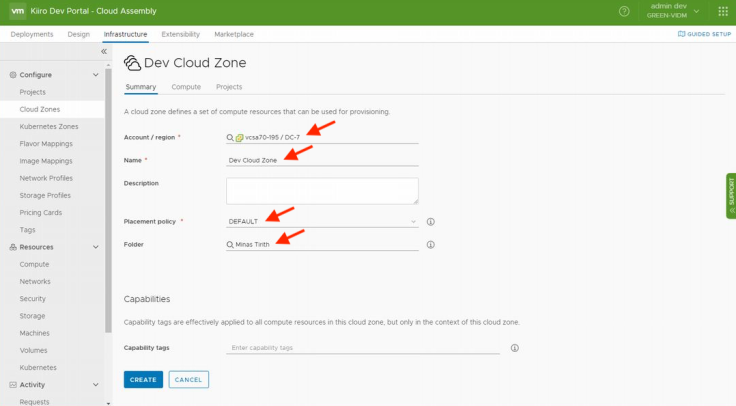736x406 pixels.
Task: Switch to the Design tab
Action: (78, 34)
